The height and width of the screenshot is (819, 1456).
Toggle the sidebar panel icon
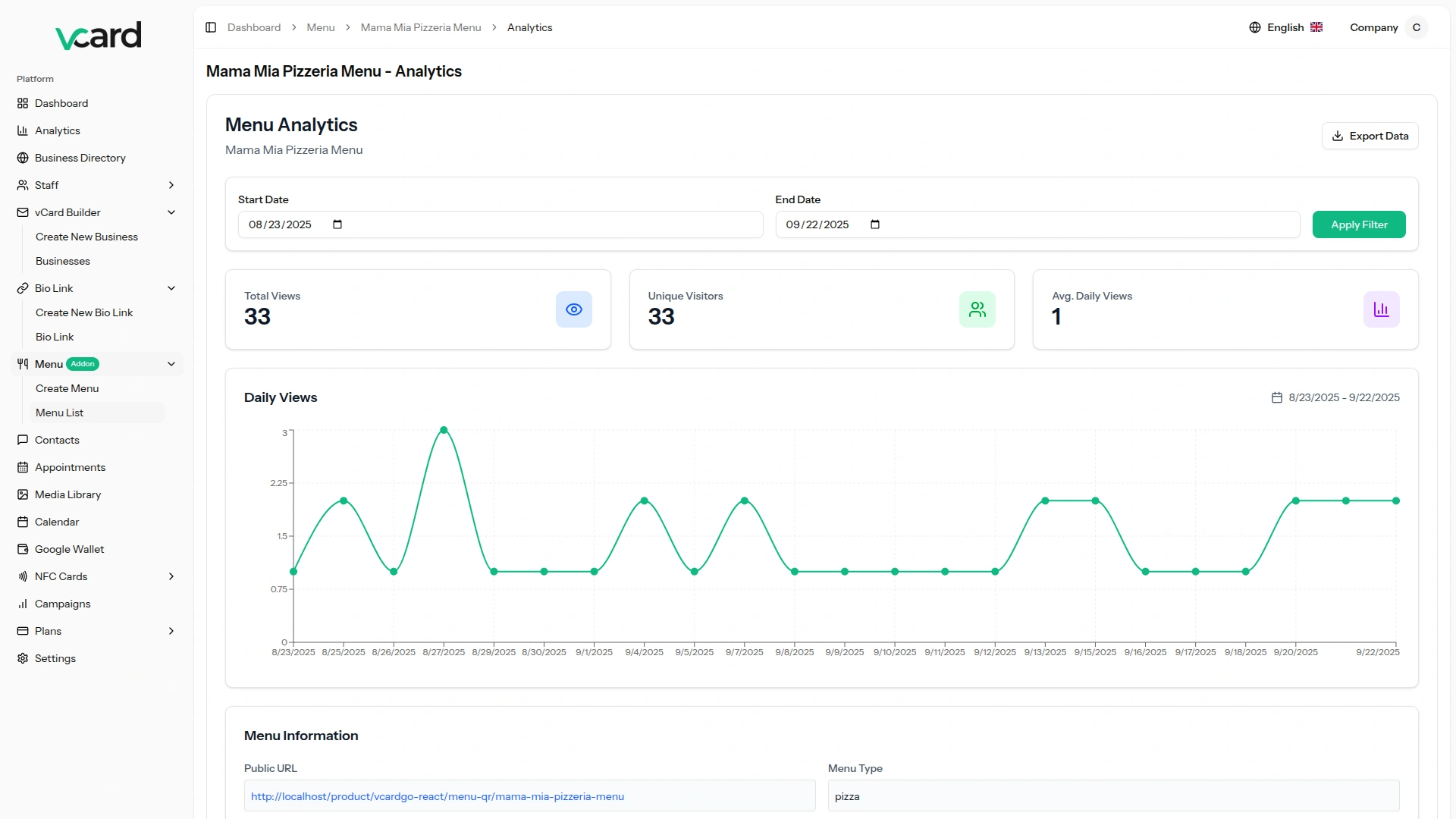tap(211, 27)
